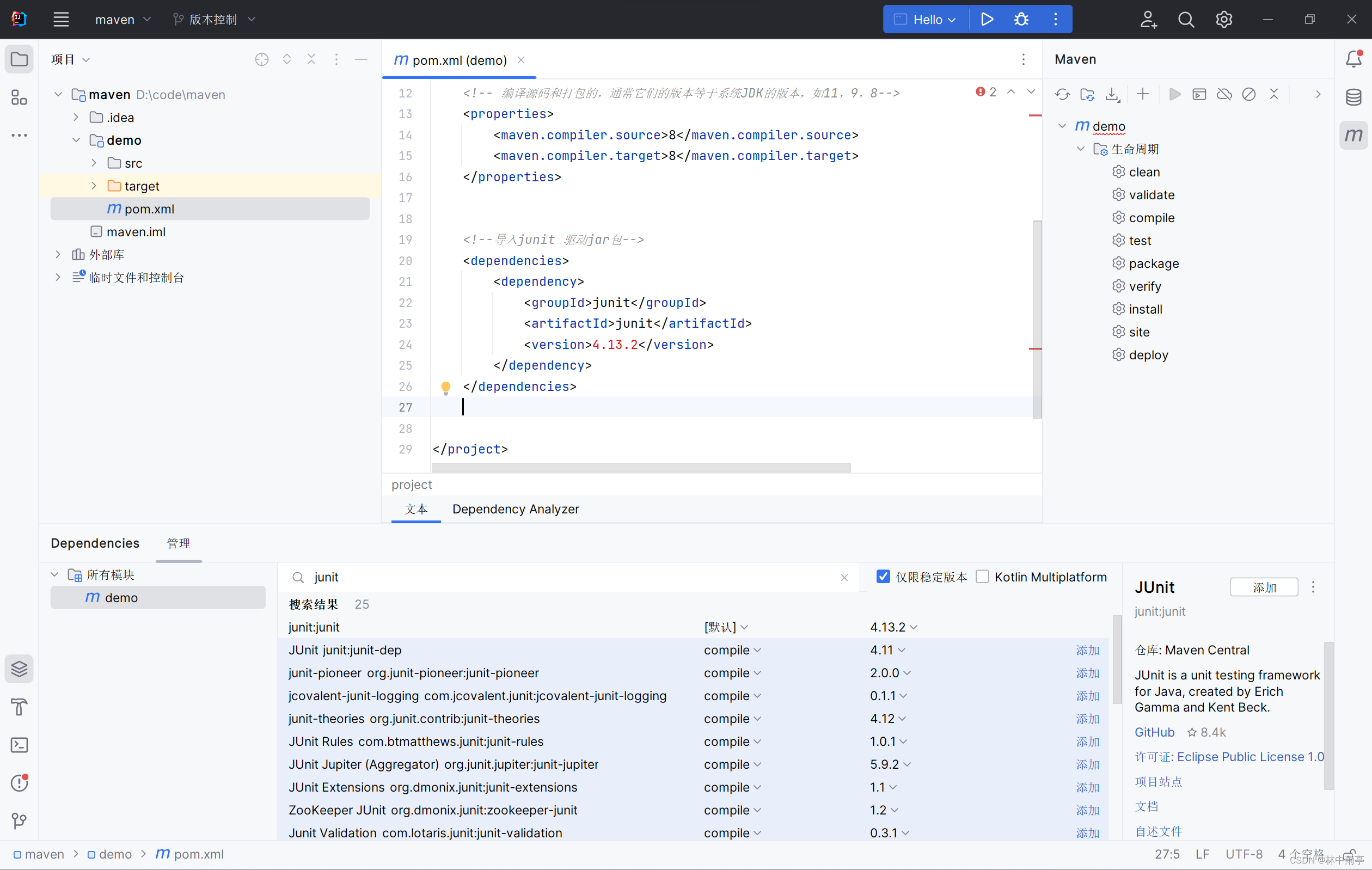
Task: Add the JUnit dependency button
Action: pyautogui.click(x=1264, y=587)
